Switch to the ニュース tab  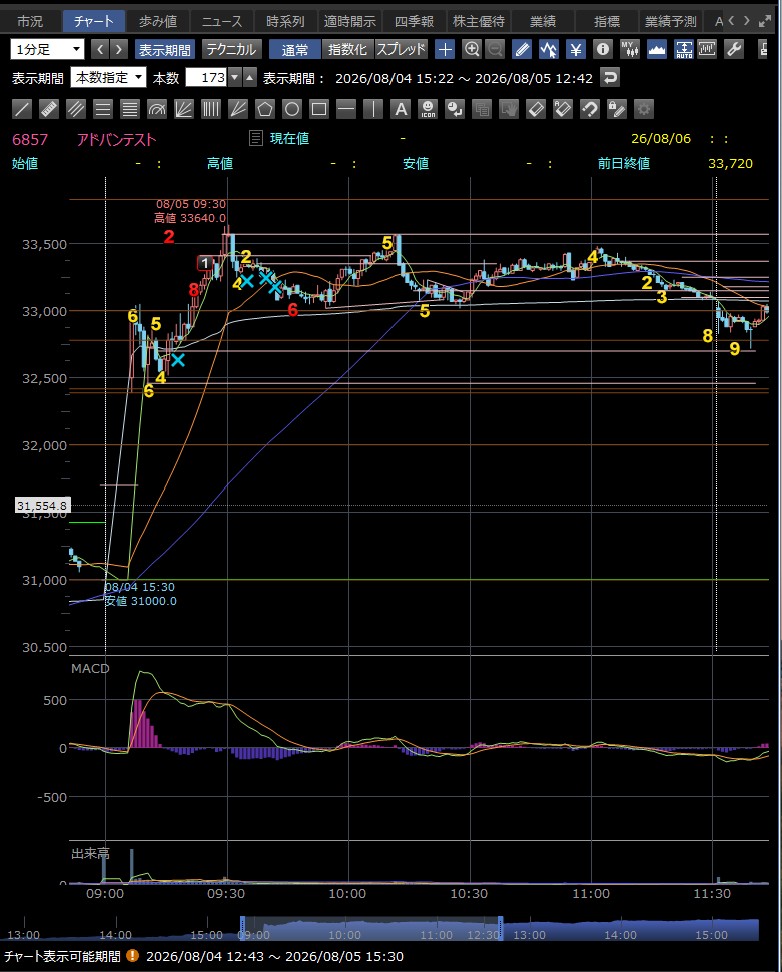tap(221, 21)
